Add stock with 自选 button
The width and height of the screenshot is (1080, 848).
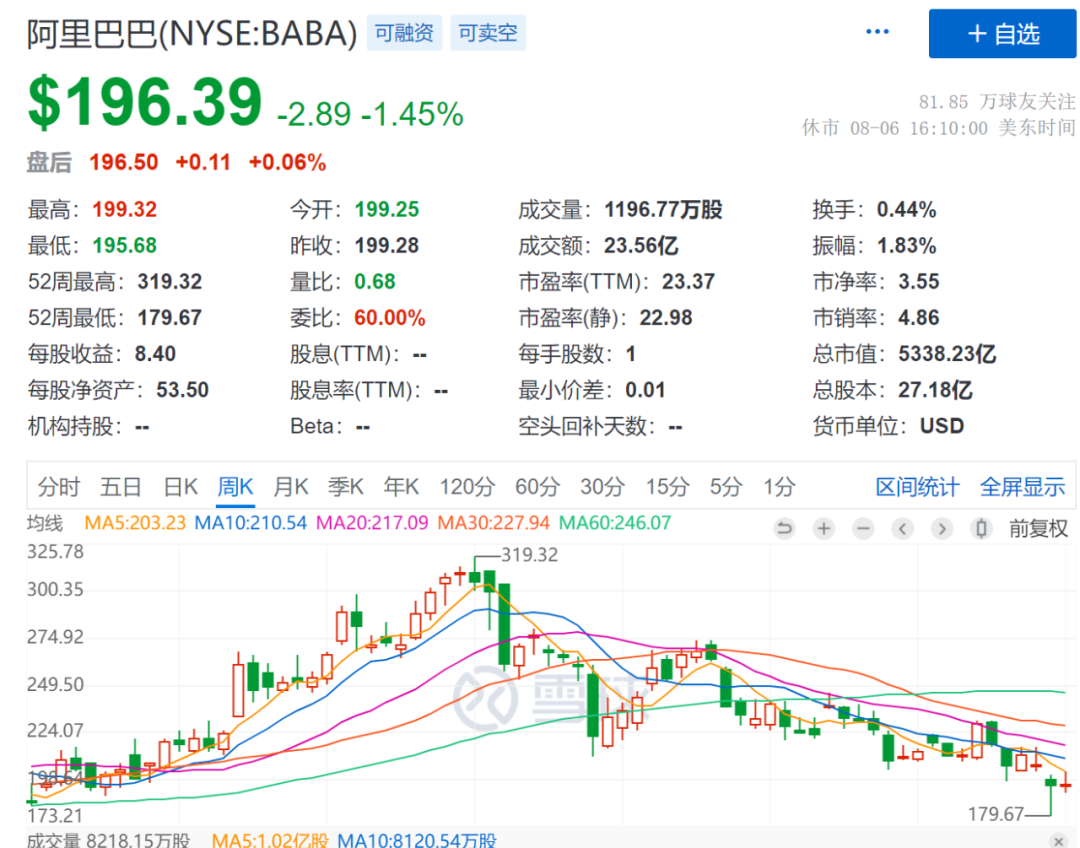(1002, 33)
